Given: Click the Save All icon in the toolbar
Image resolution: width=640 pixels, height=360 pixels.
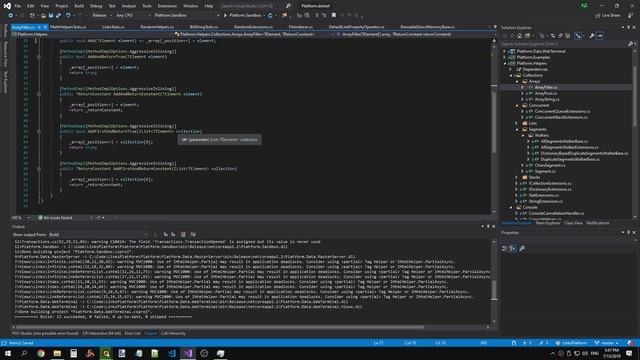Looking at the screenshot, I should coord(58,16).
